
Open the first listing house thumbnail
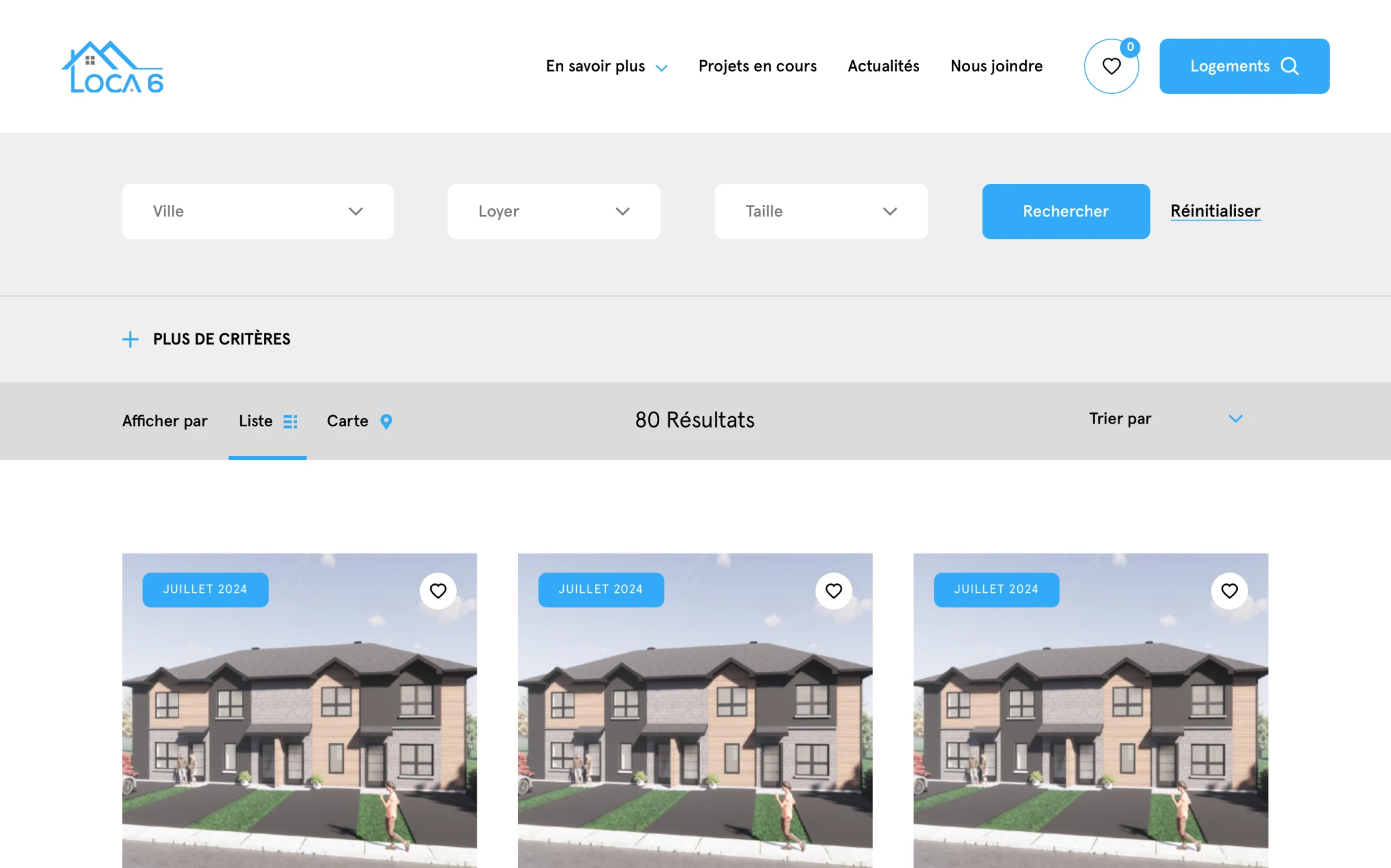[300, 722]
